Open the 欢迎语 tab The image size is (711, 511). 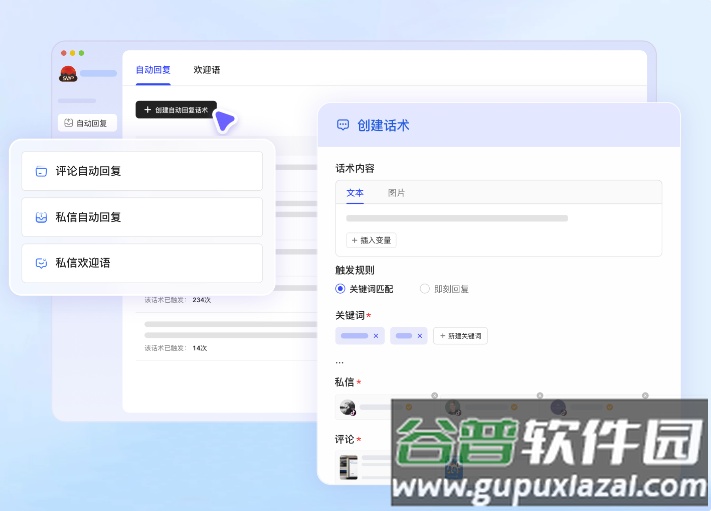(207, 70)
